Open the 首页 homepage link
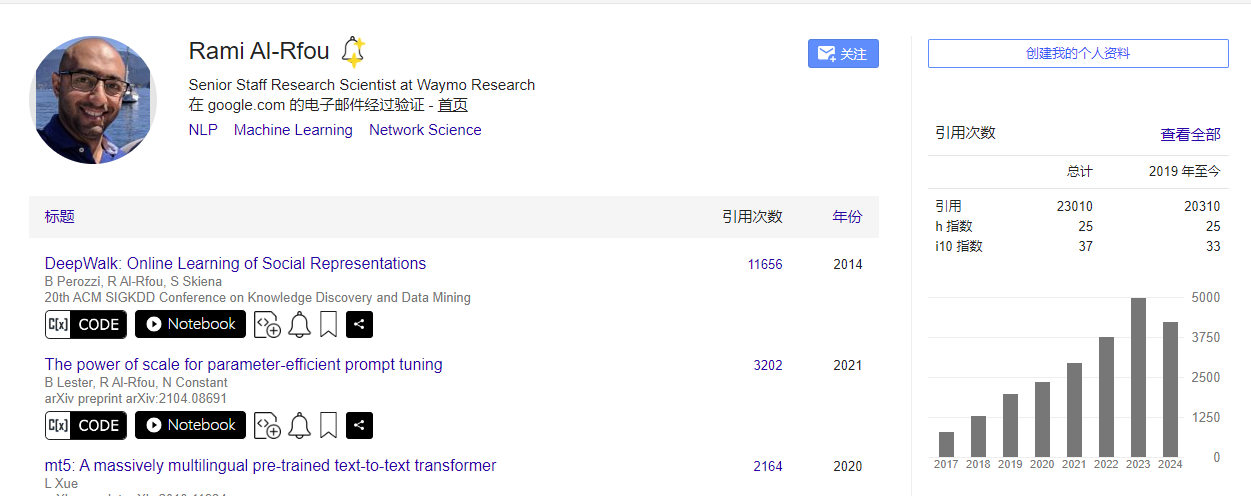 point(453,105)
